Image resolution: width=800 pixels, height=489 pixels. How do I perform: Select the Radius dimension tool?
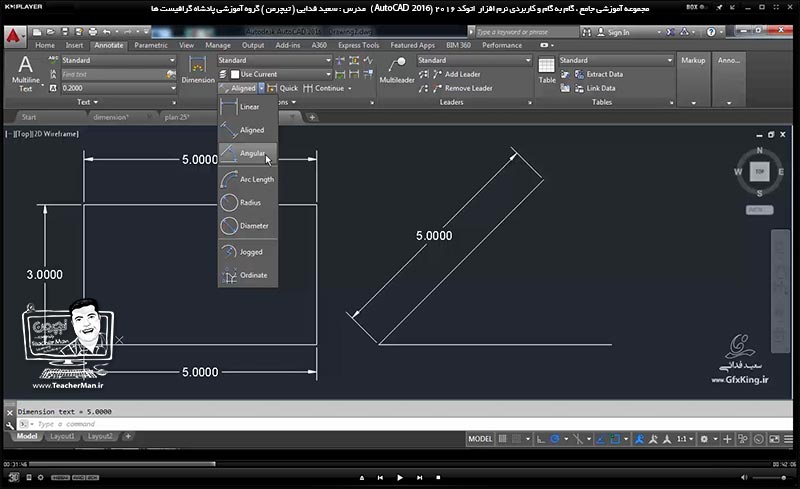pyautogui.click(x=248, y=203)
